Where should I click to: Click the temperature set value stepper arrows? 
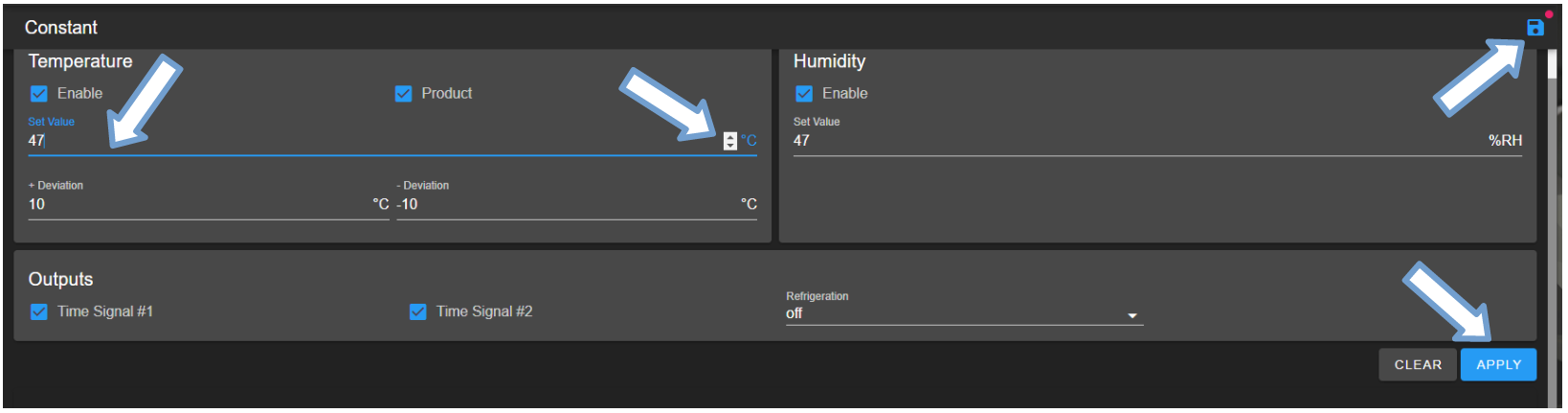[730, 141]
